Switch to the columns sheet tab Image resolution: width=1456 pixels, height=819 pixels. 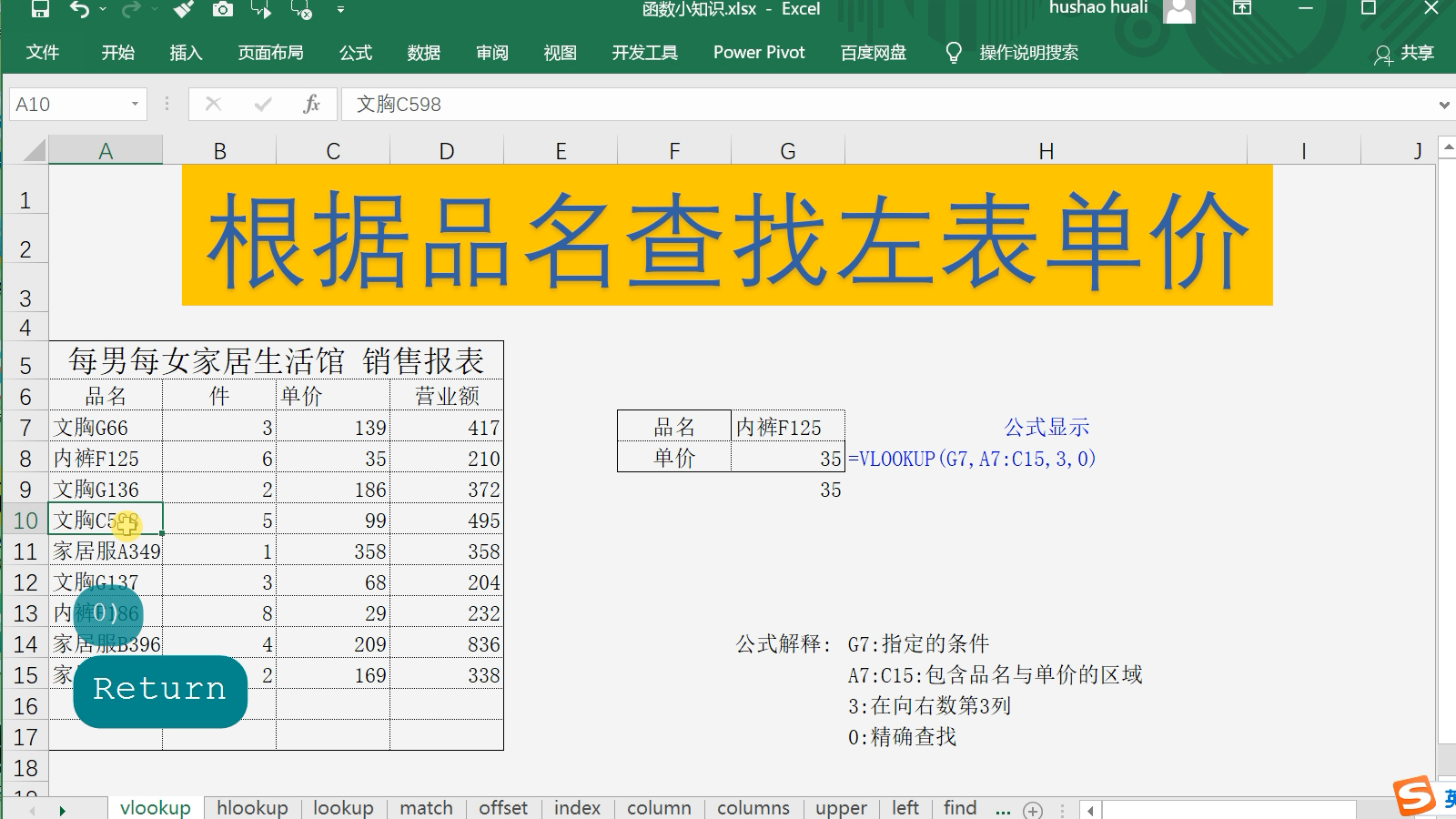[753, 807]
